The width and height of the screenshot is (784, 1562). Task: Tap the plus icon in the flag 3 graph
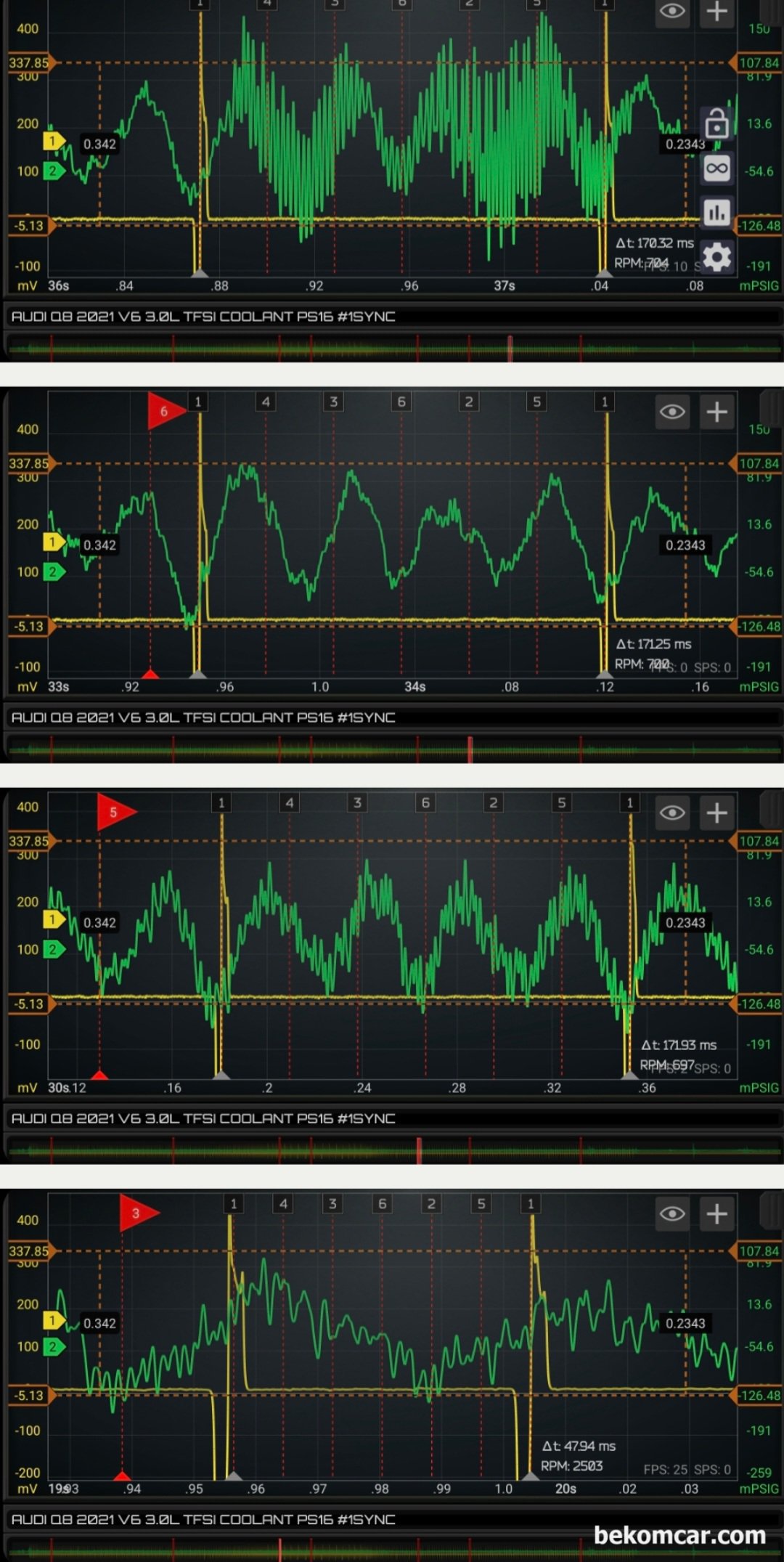point(716,1213)
